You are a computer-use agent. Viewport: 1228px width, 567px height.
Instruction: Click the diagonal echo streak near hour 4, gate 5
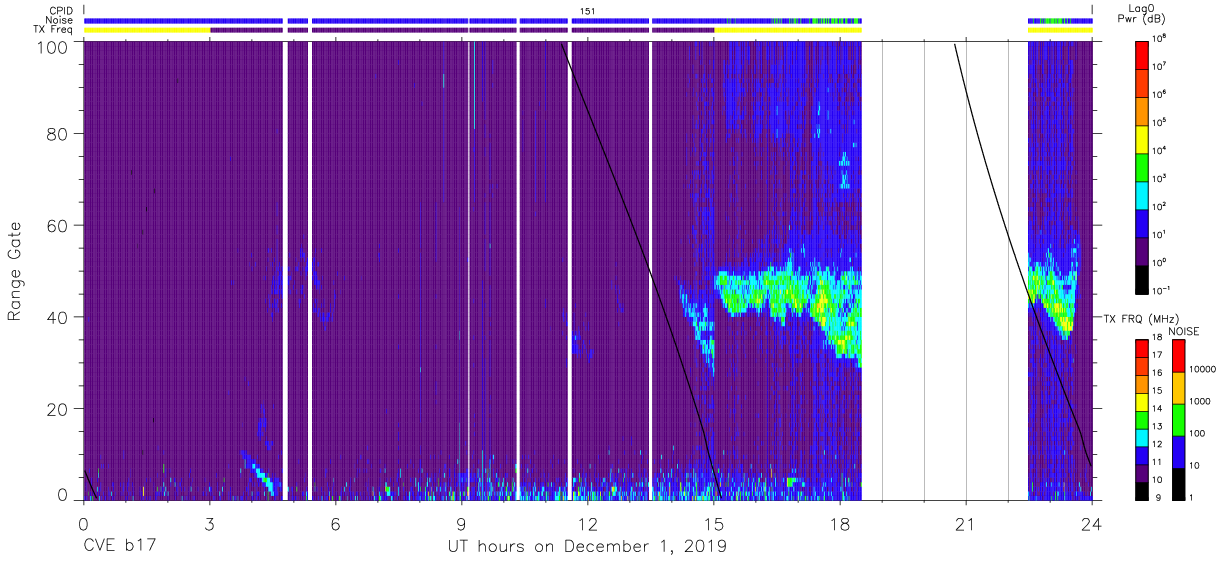[x=258, y=472]
